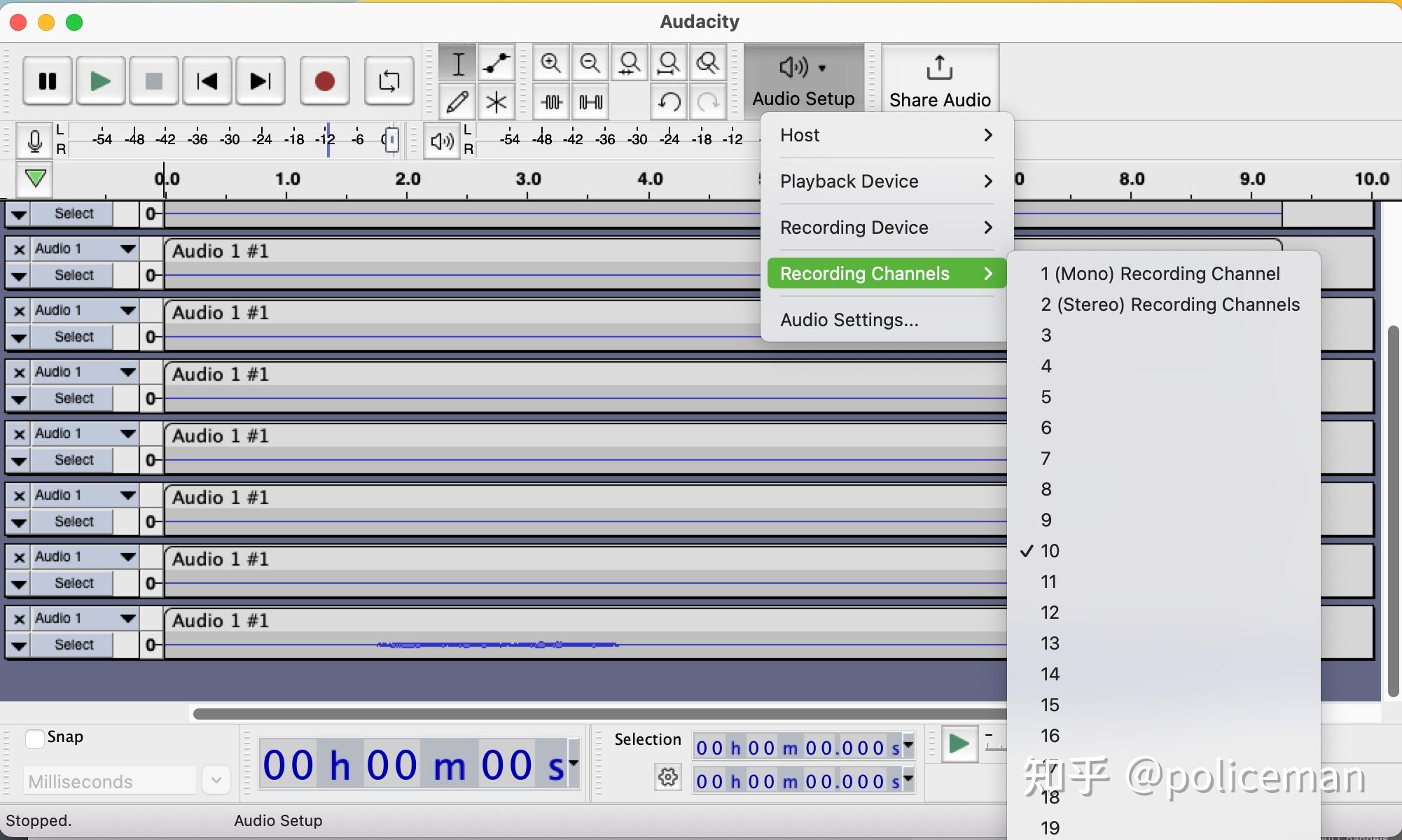Choose 2 (Stereo) Recording Channels
This screenshot has width=1402, height=840.
pyautogui.click(x=1170, y=304)
